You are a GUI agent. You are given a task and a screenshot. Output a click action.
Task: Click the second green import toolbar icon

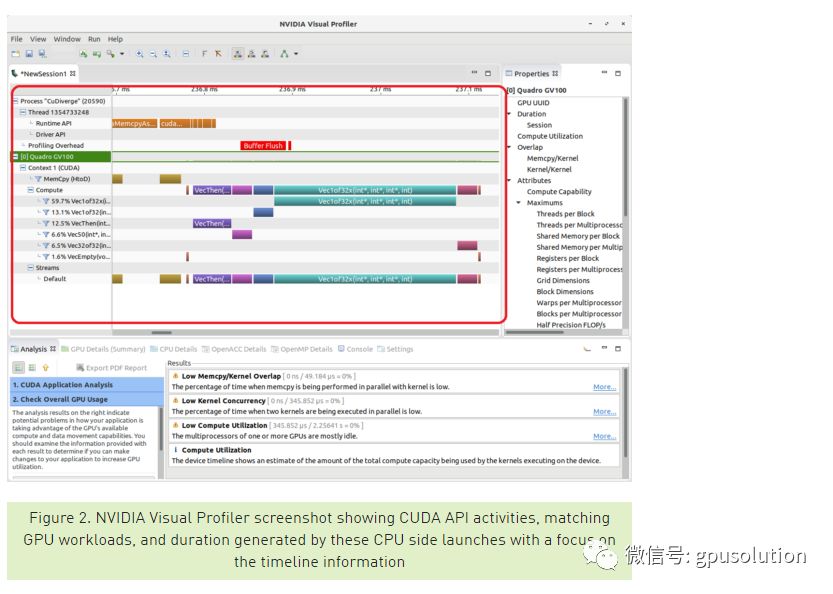[x=97, y=54]
